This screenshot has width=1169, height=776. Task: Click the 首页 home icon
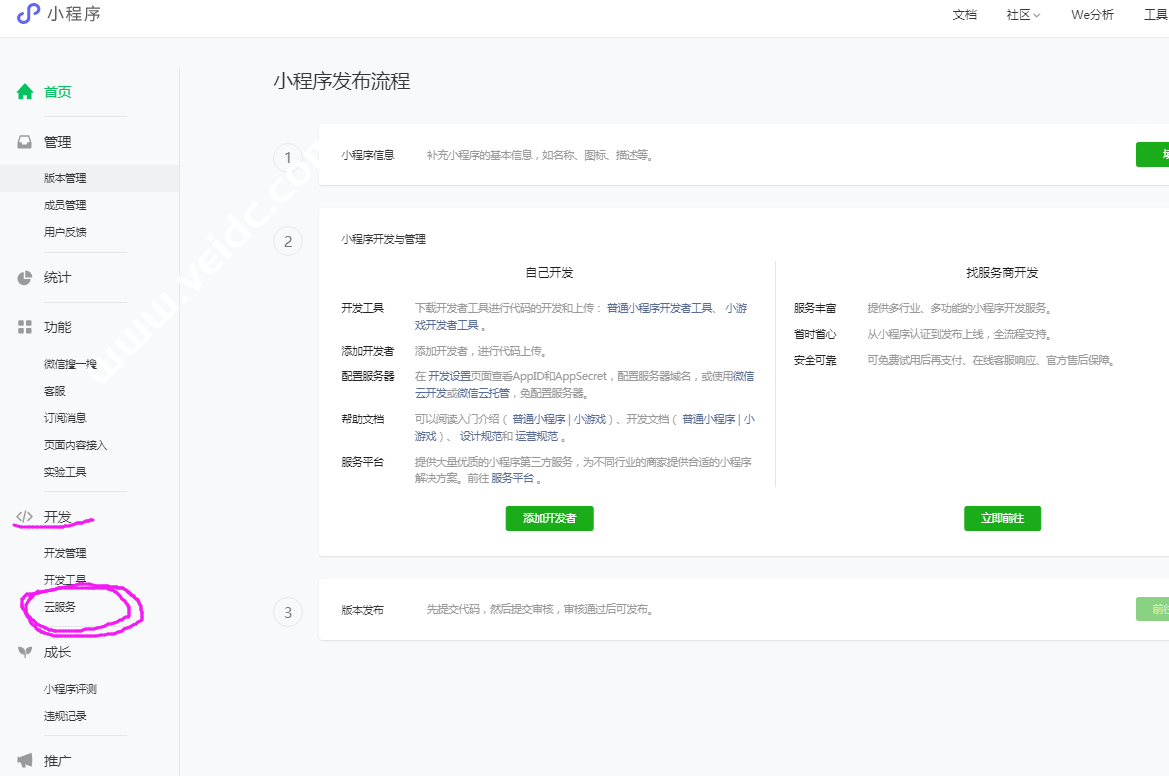point(25,92)
